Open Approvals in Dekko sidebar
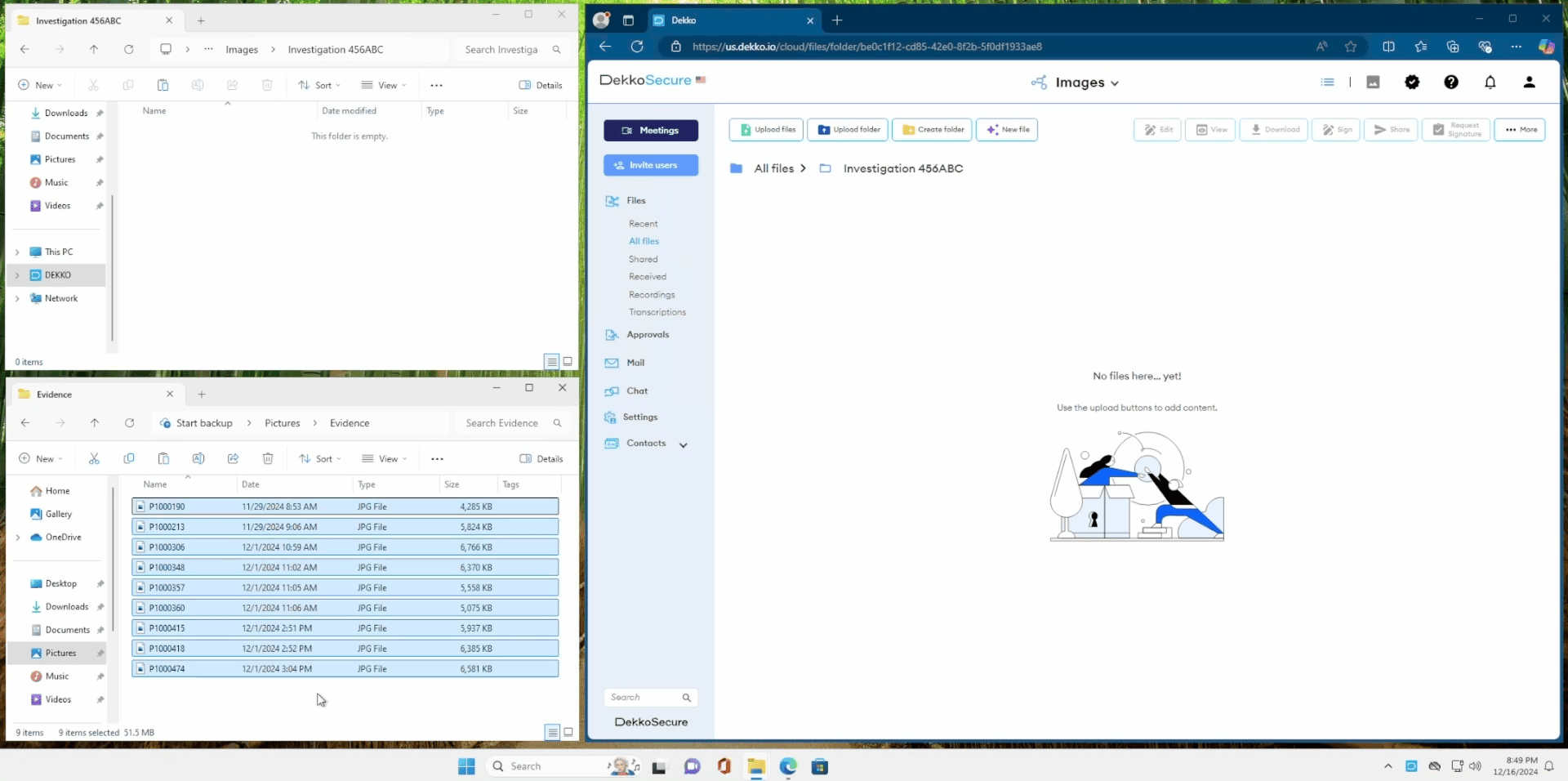This screenshot has height=781, width=1568. pyautogui.click(x=648, y=335)
